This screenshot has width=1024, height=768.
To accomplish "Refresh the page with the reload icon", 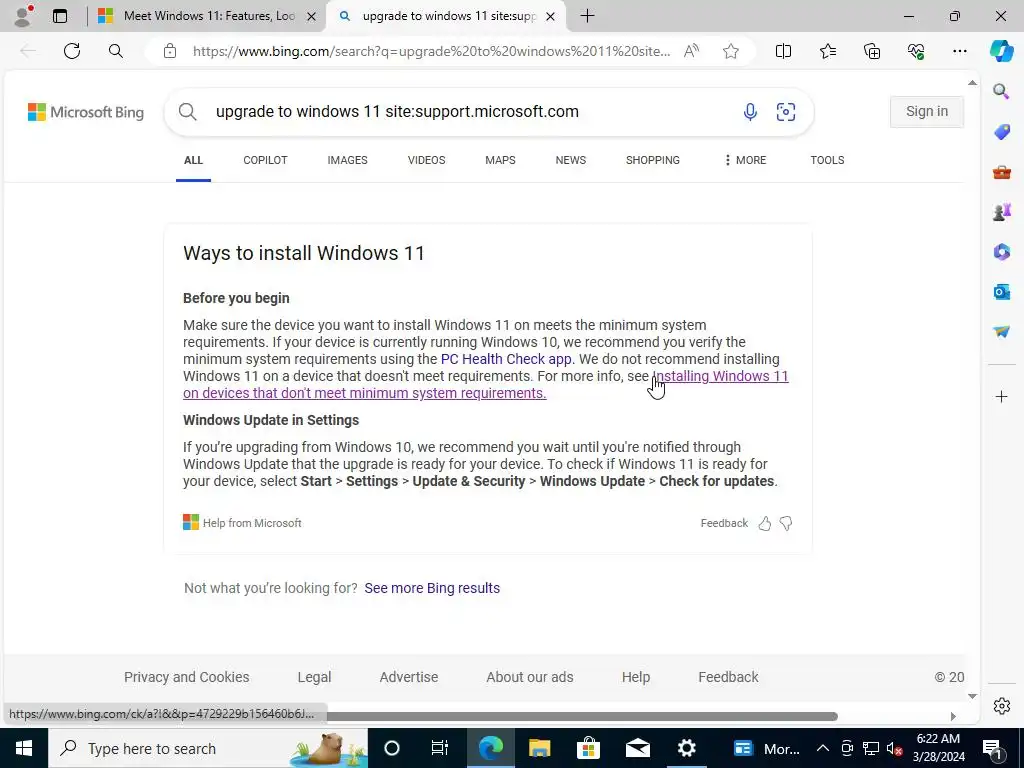I will 72,51.
